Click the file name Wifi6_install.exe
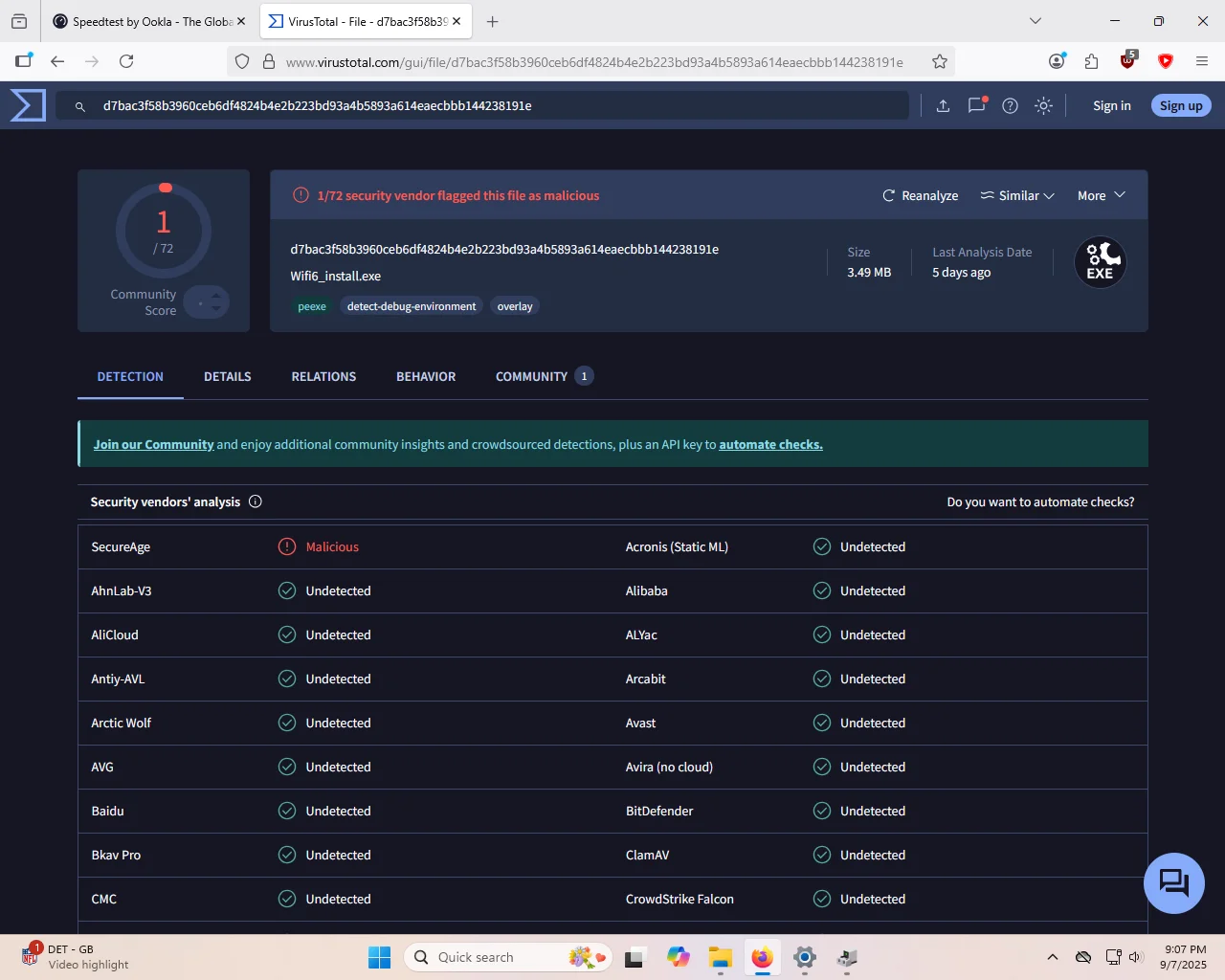Viewport: 1225px width, 980px height. (336, 276)
